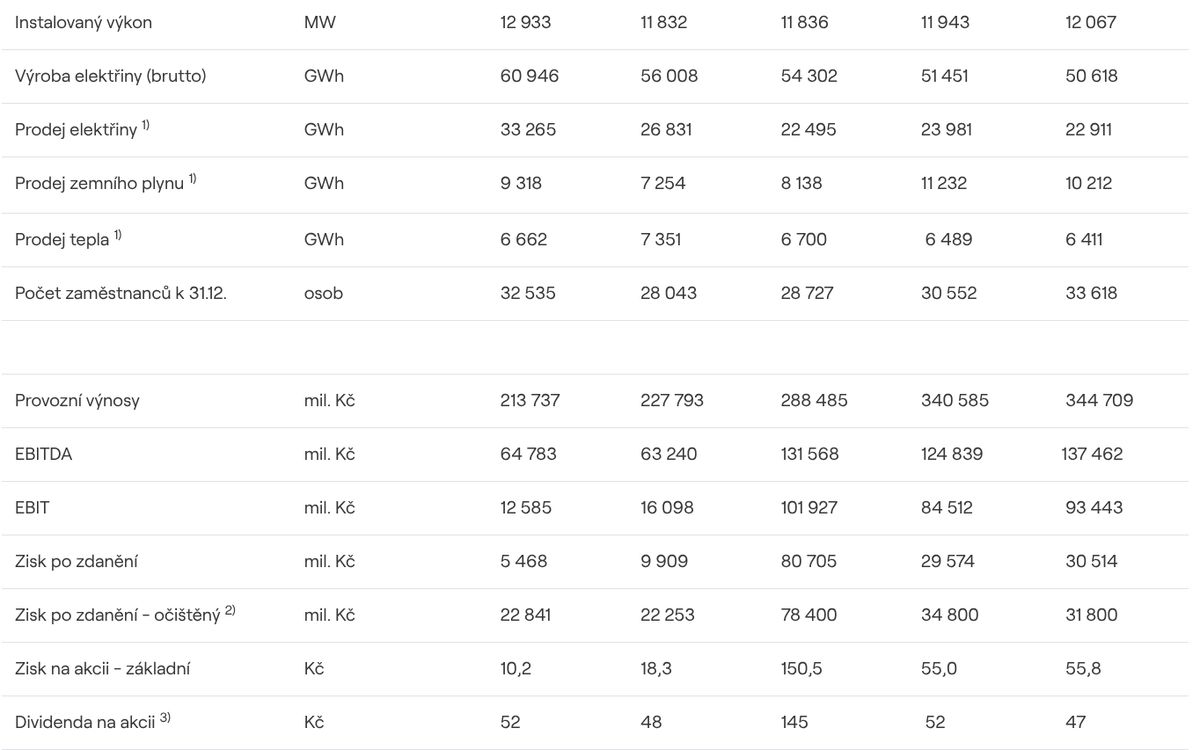
Task: Click the EBITDA row label
Action: pyautogui.click(x=44, y=454)
